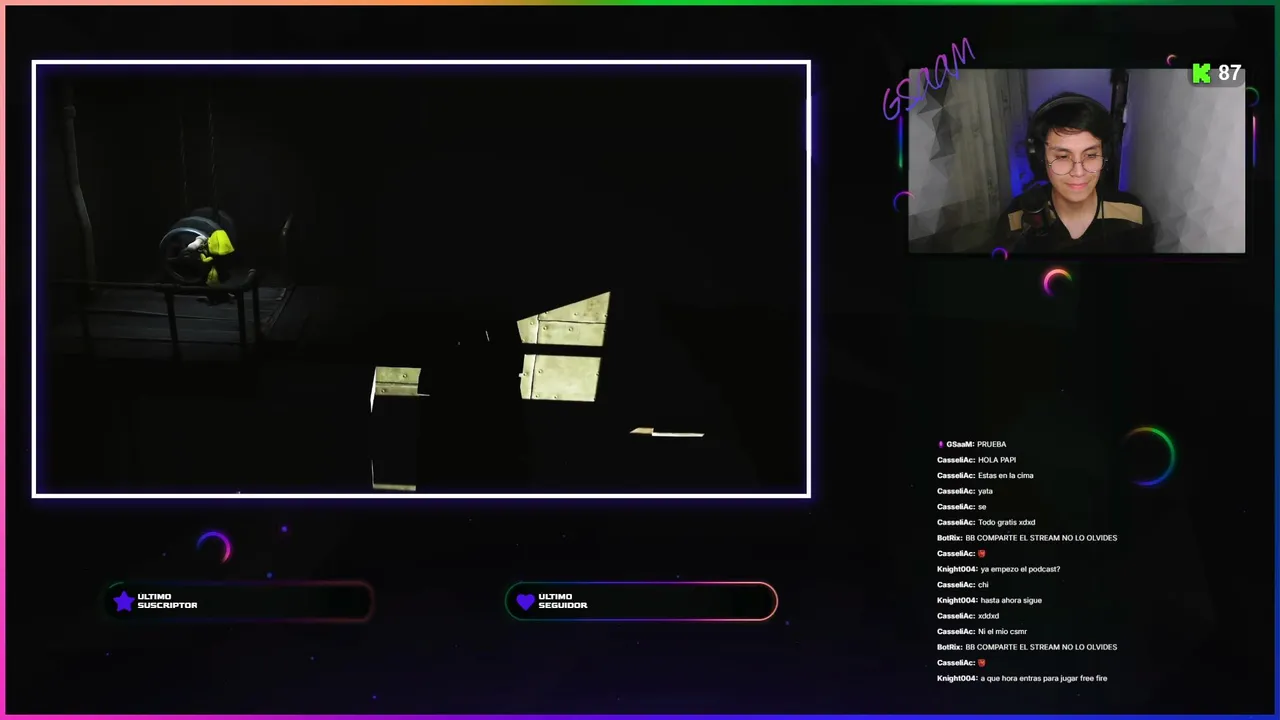Click the chat message 'xddxd'
Screen dimensions: 1280x720
(988, 616)
